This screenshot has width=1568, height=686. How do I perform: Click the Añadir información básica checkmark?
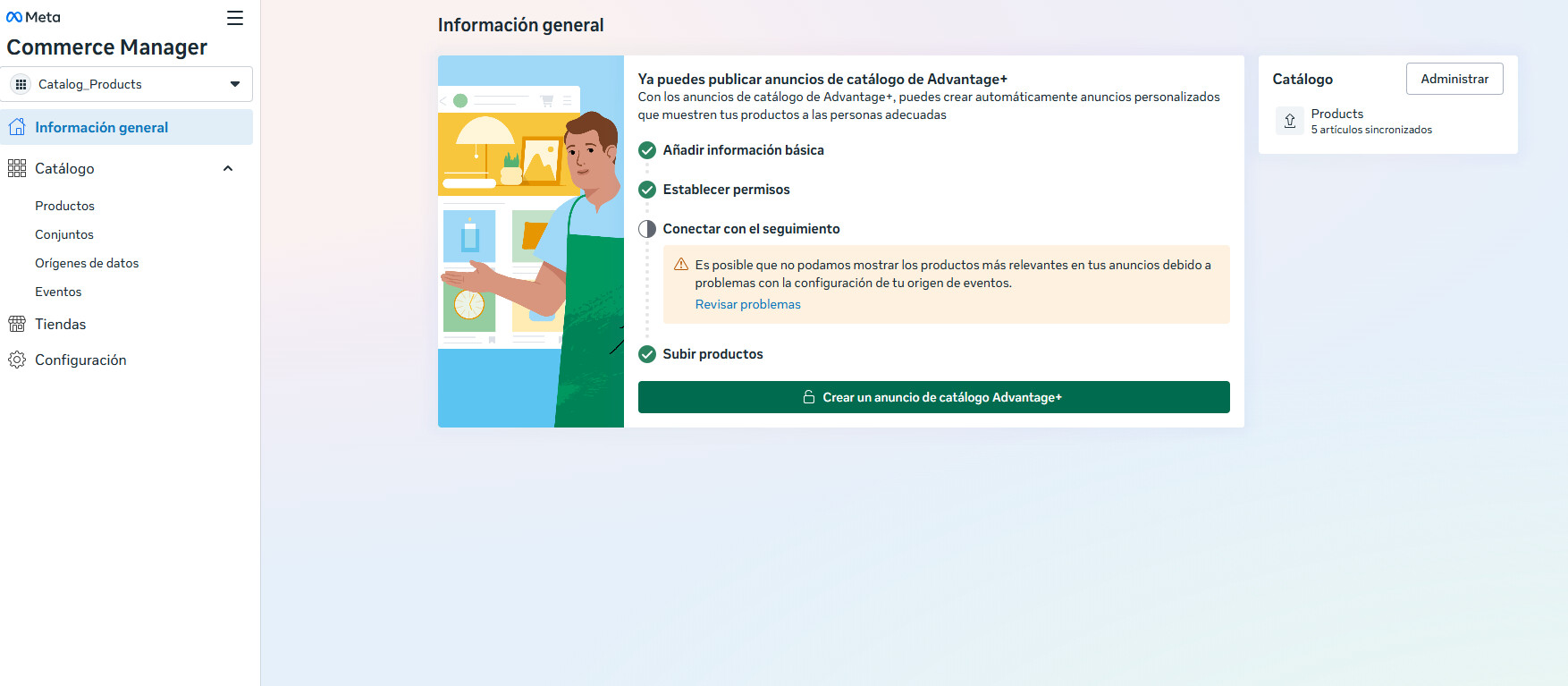point(647,150)
